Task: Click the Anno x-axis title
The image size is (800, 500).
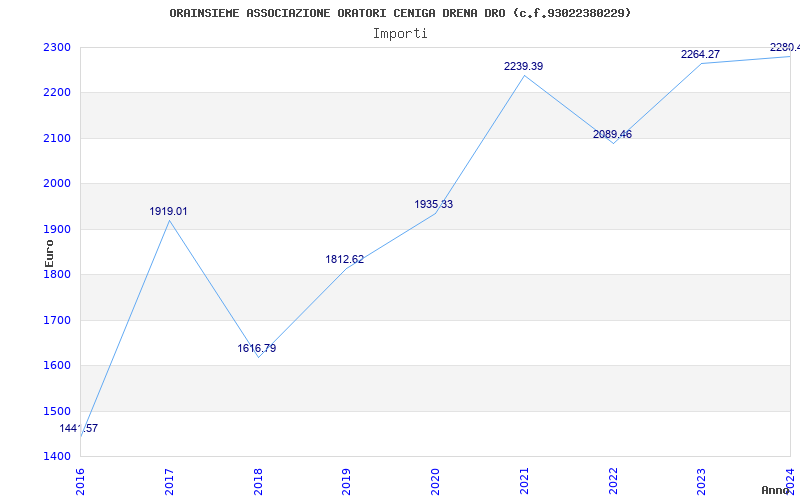Action: point(775,490)
